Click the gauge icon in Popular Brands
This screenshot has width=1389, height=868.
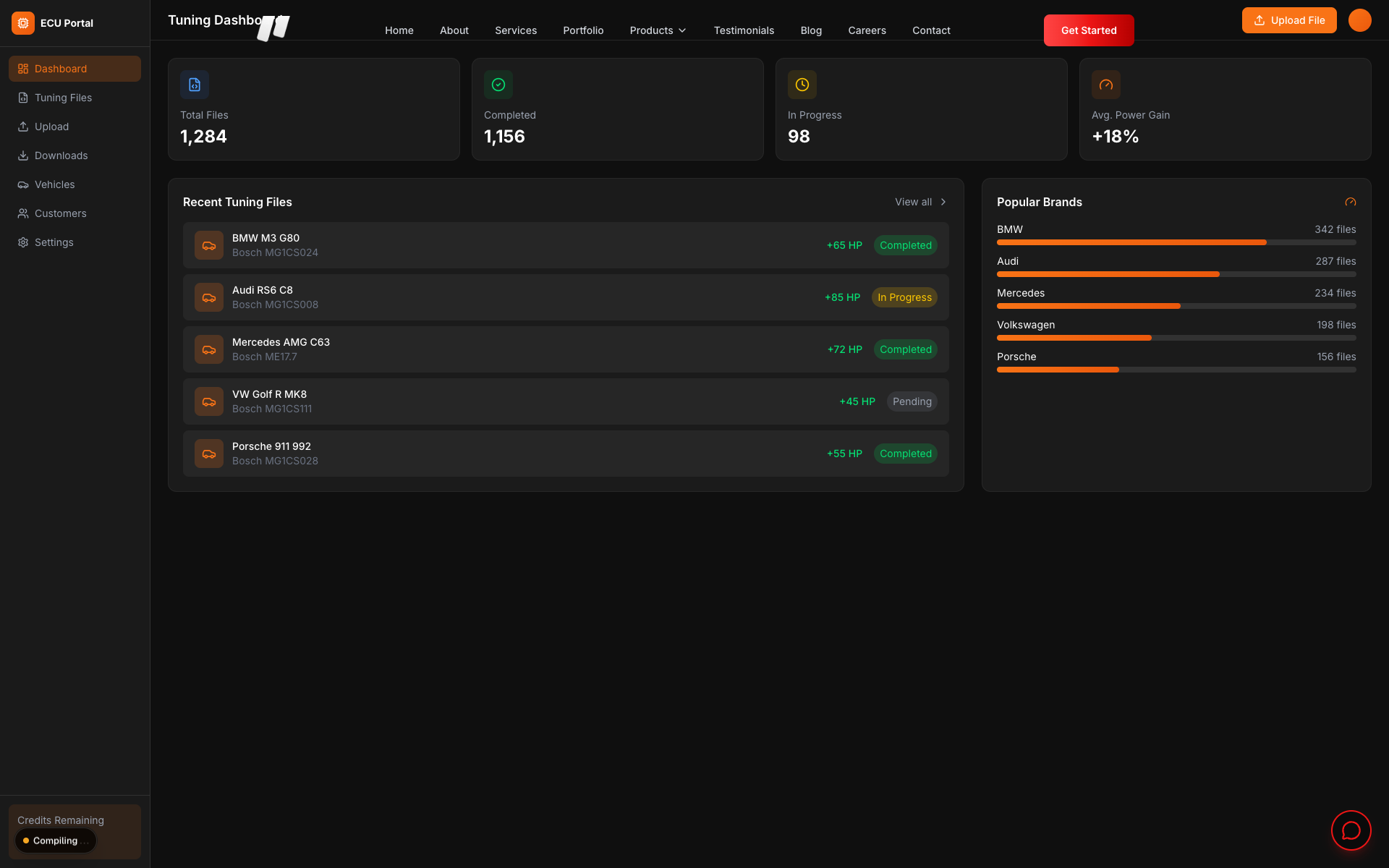(1350, 203)
